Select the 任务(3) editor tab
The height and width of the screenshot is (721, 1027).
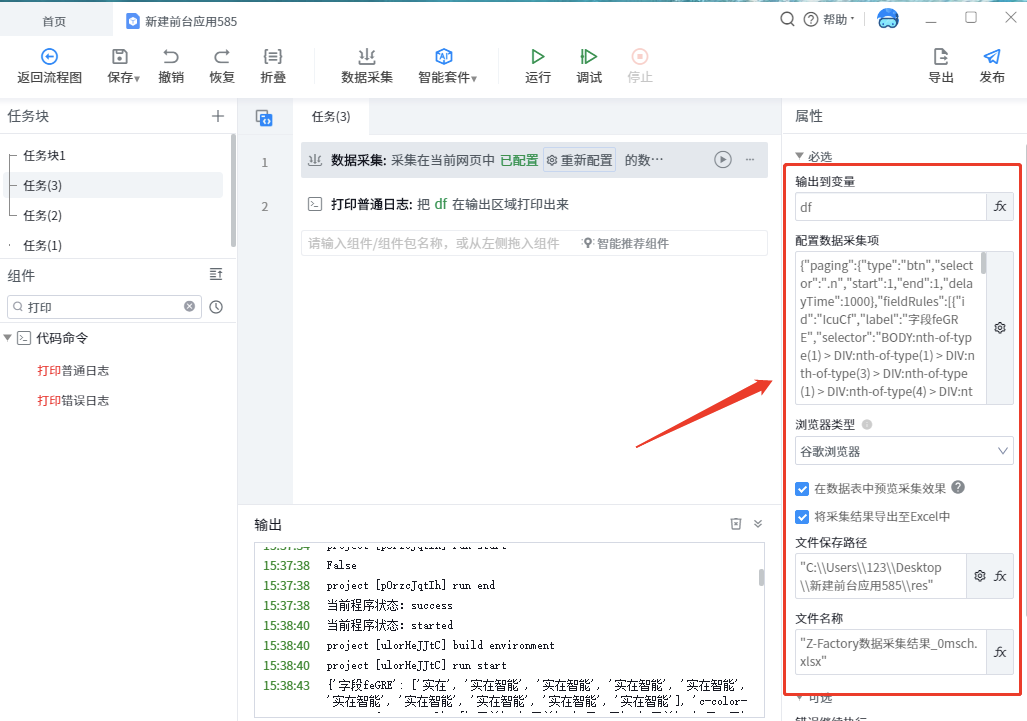(331, 117)
